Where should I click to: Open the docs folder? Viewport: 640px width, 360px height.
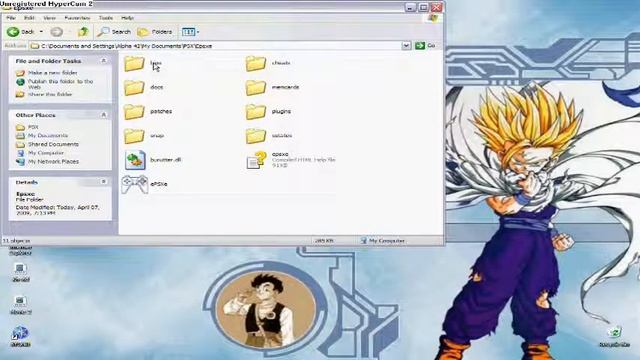pyautogui.click(x=134, y=87)
